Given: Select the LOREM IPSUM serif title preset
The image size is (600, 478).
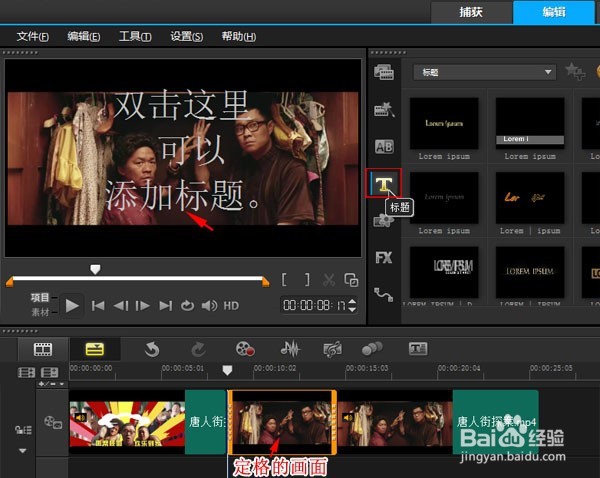Looking at the screenshot, I should tap(530, 272).
